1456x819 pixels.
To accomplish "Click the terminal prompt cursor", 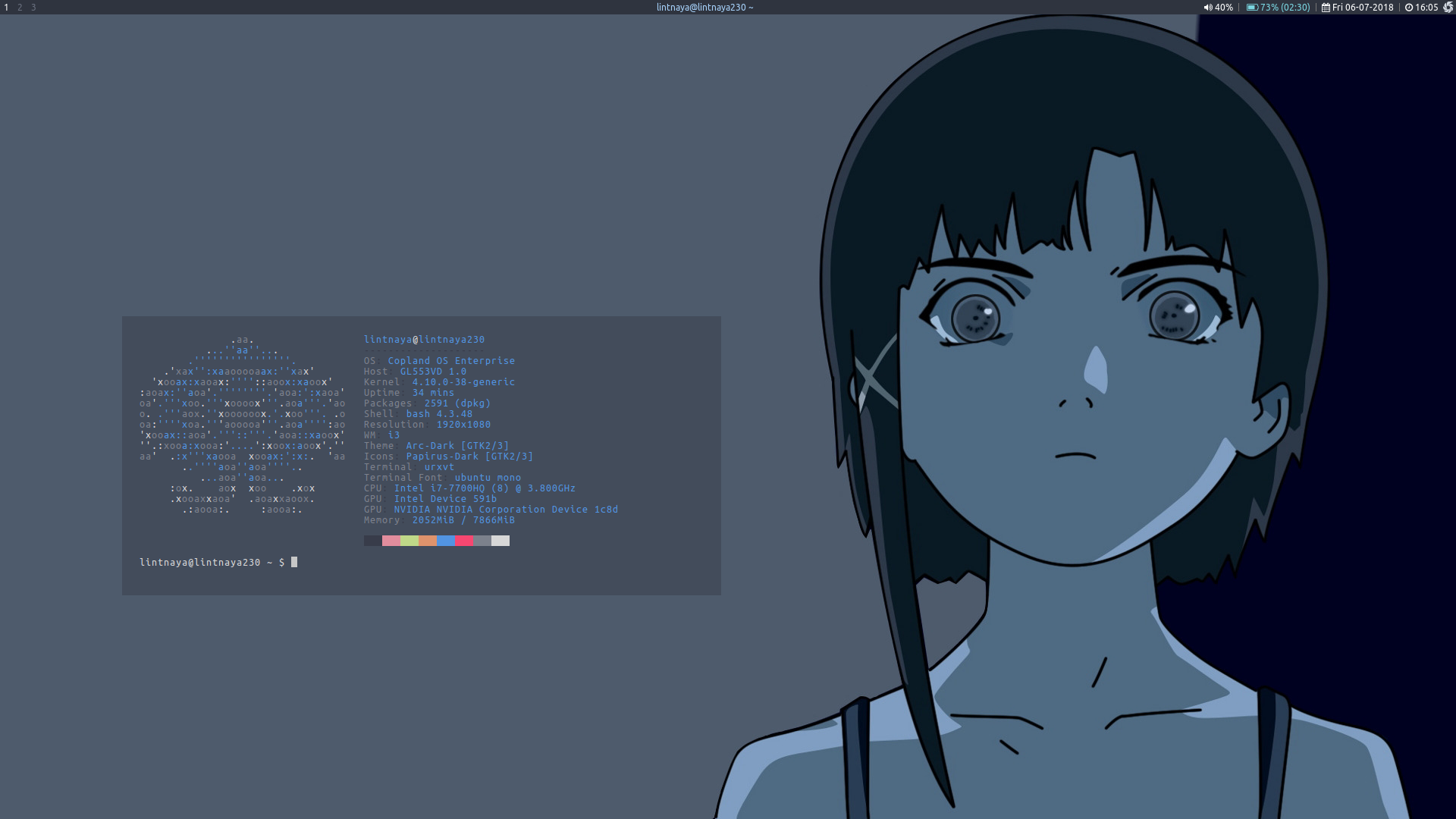I will coord(294,562).
